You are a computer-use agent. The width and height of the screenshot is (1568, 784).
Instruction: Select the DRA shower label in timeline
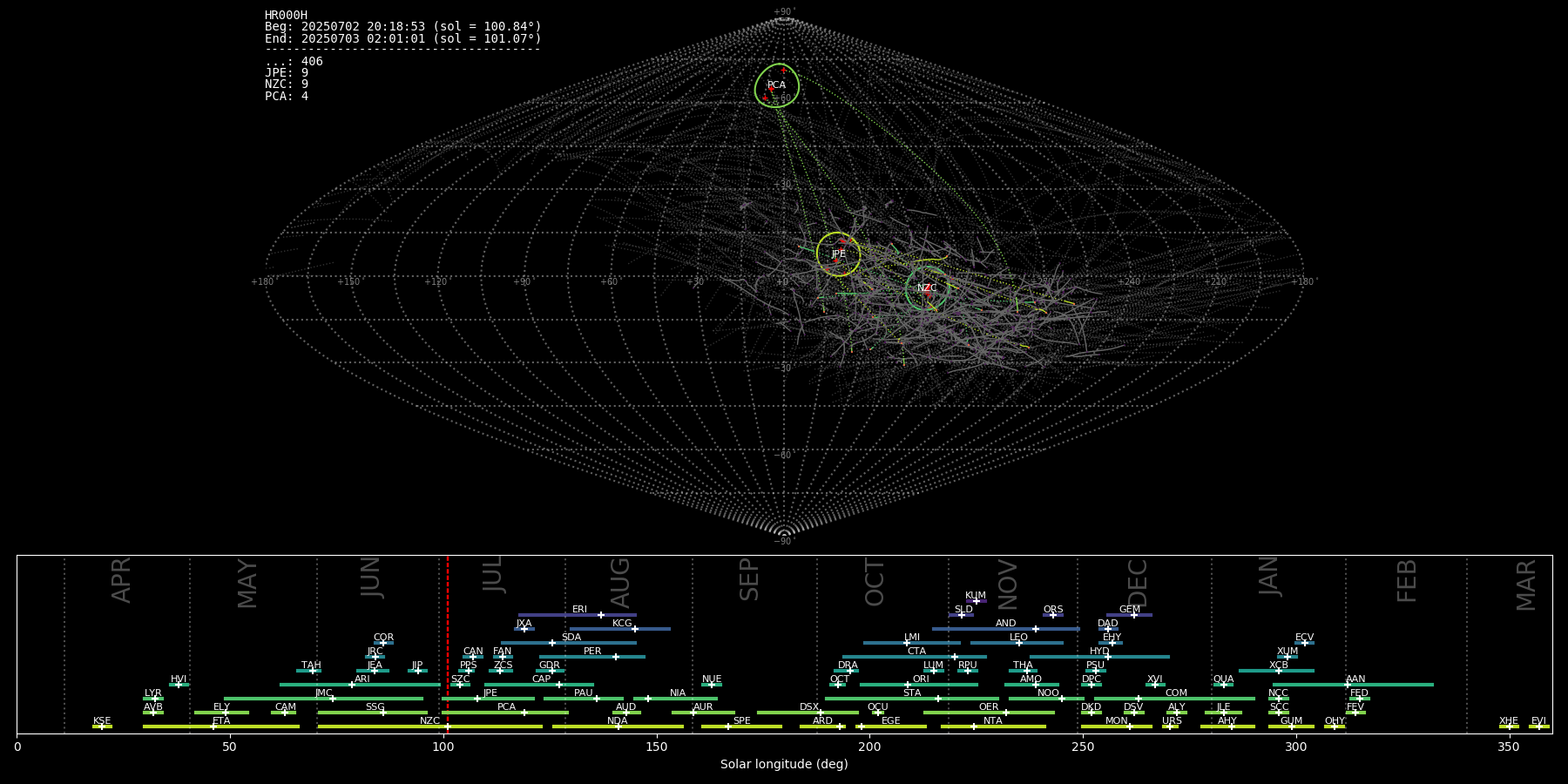[x=848, y=666]
